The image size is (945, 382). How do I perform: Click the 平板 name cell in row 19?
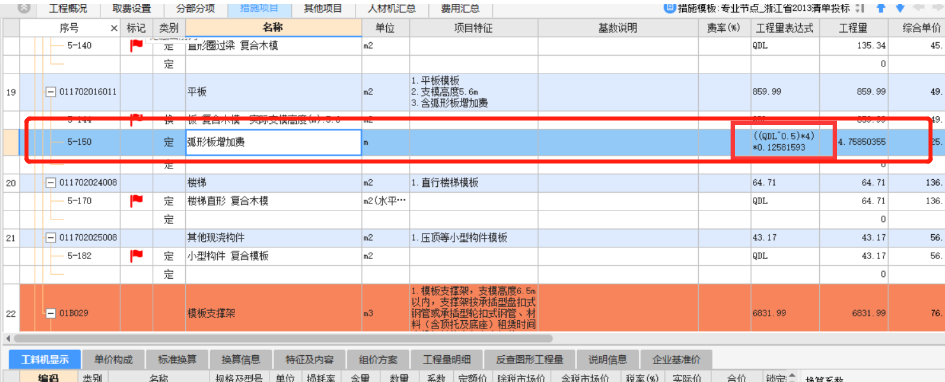point(274,92)
